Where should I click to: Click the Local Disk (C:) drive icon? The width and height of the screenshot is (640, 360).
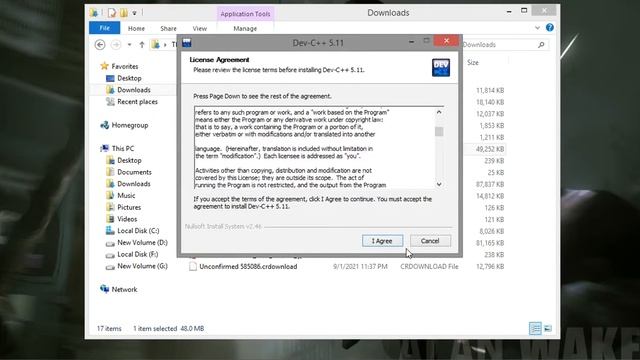[x=110, y=231]
